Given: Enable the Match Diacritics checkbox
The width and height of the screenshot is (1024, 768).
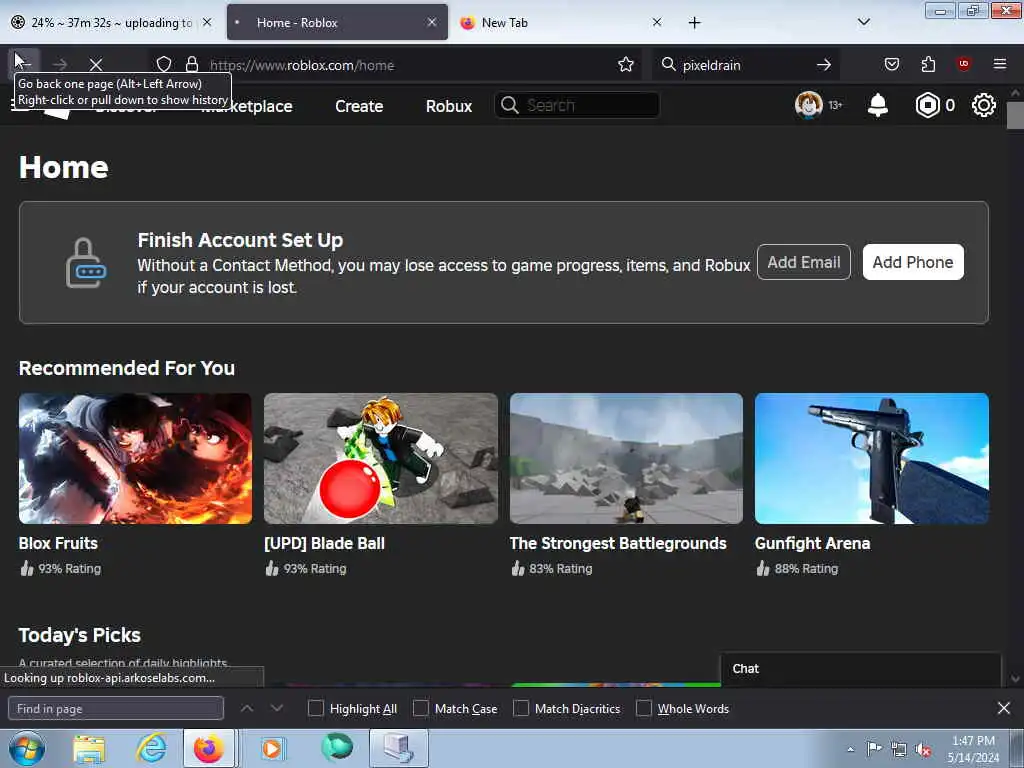Looking at the screenshot, I should coord(521,708).
